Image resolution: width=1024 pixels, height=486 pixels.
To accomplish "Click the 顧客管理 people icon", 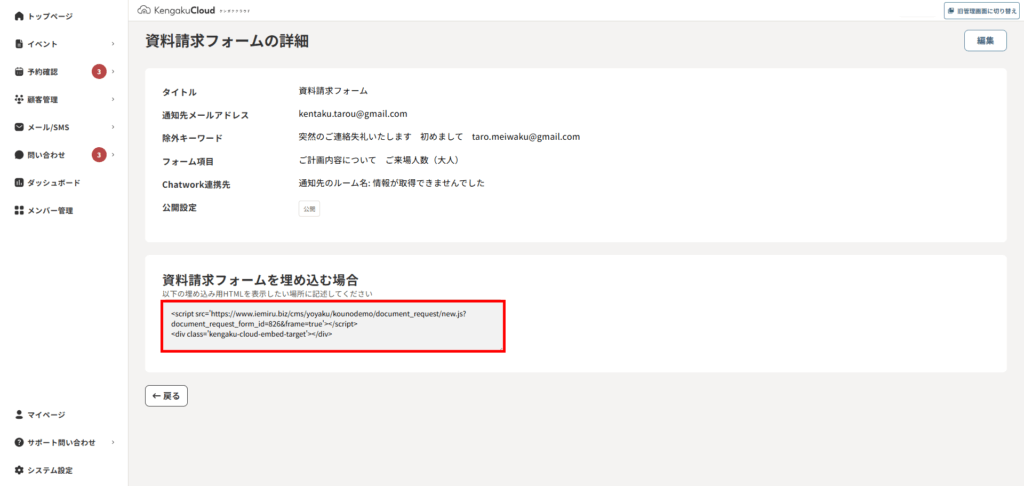I will (19, 99).
